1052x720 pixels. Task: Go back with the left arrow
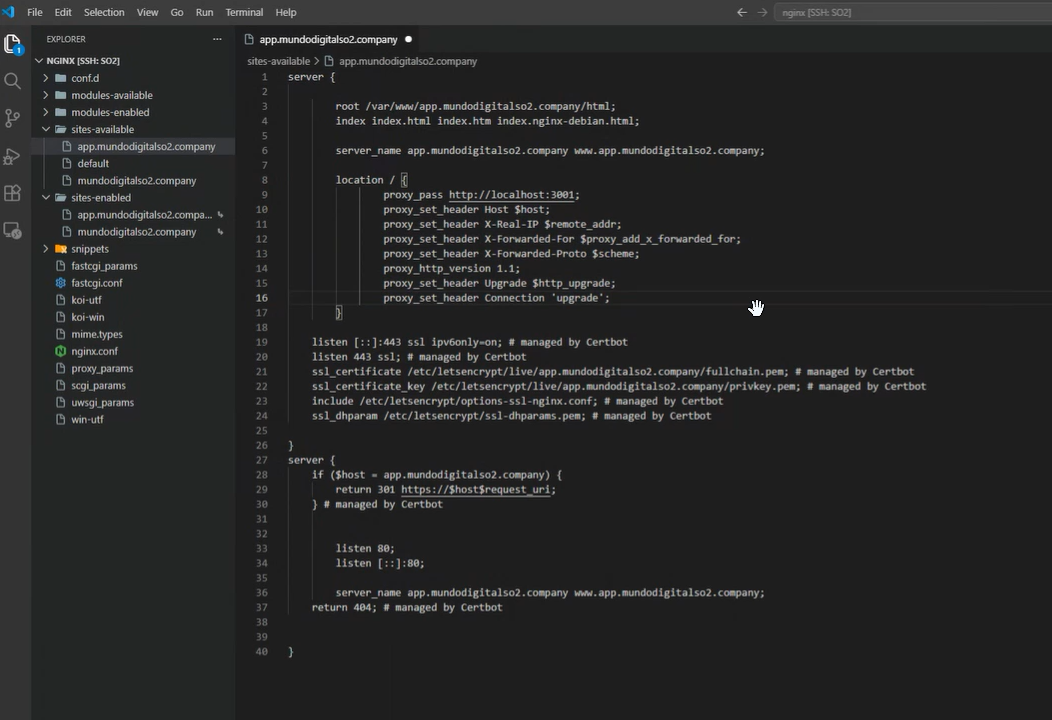click(741, 12)
